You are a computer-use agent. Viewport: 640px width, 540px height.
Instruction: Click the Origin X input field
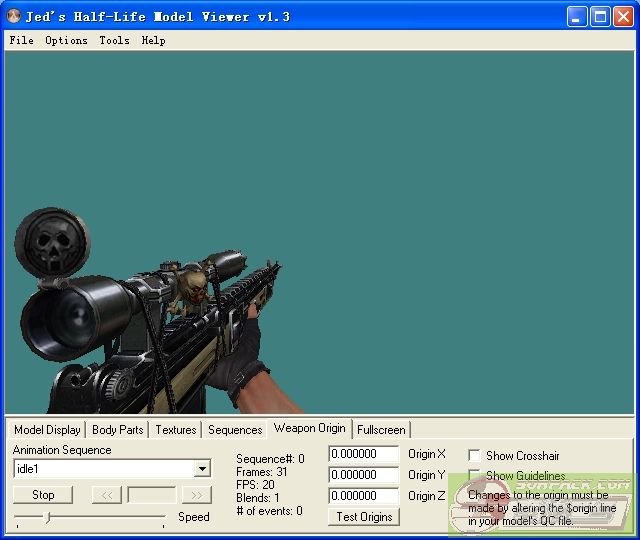pos(363,455)
